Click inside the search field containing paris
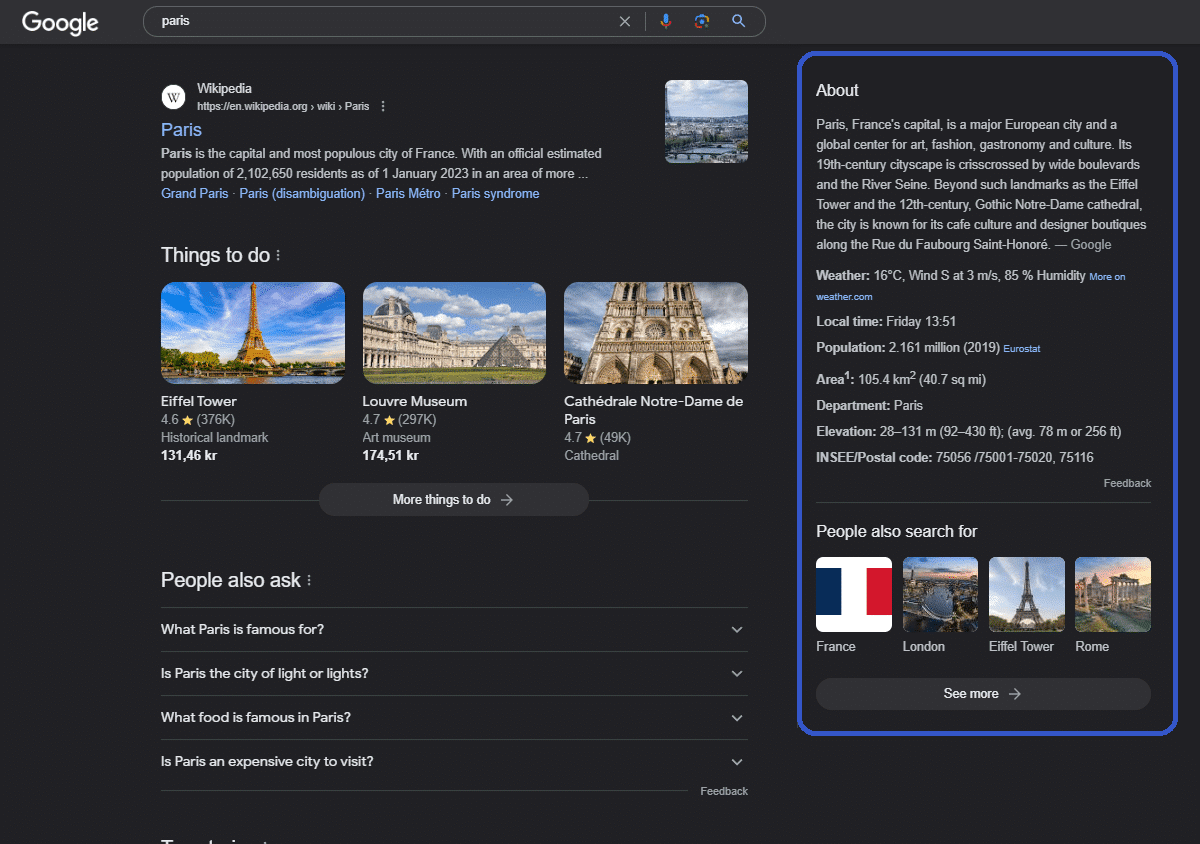The image size is (1200, 844). pos(380,21)
